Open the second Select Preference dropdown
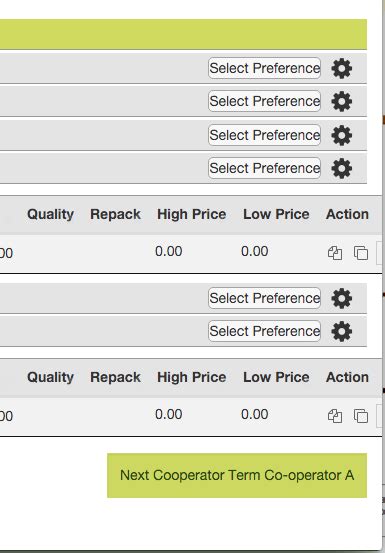Screen dimensions: 385x553 tap(264, 101)
